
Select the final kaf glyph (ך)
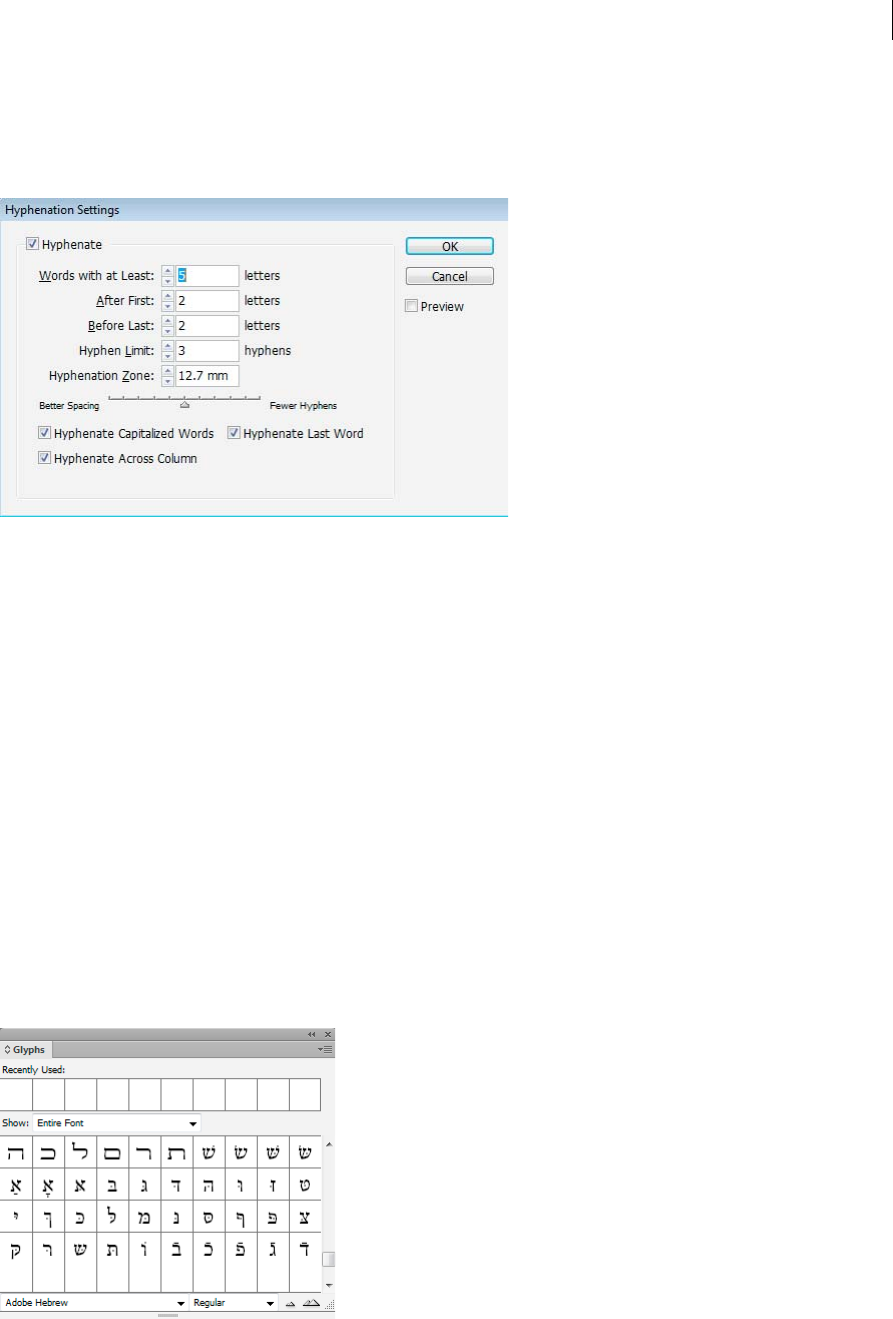pyautogui.click(x=48, y=1218)
